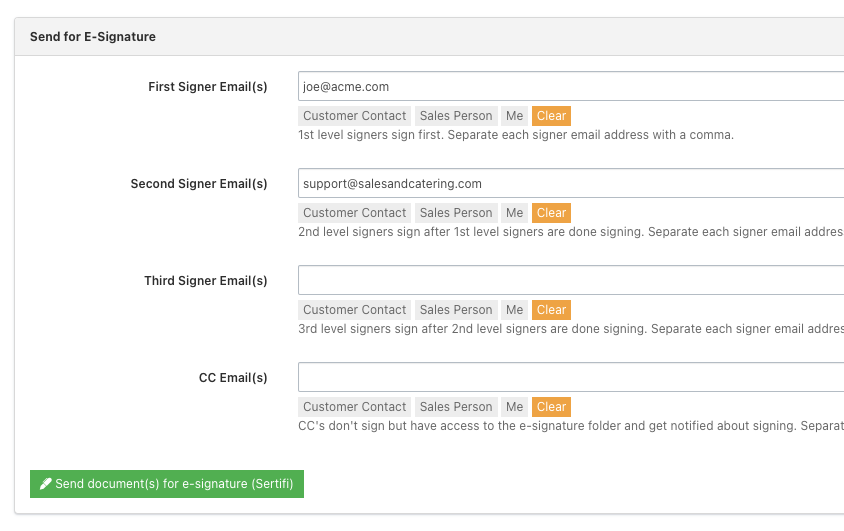Add Customer Contact to Second Signer

(355, 213)
